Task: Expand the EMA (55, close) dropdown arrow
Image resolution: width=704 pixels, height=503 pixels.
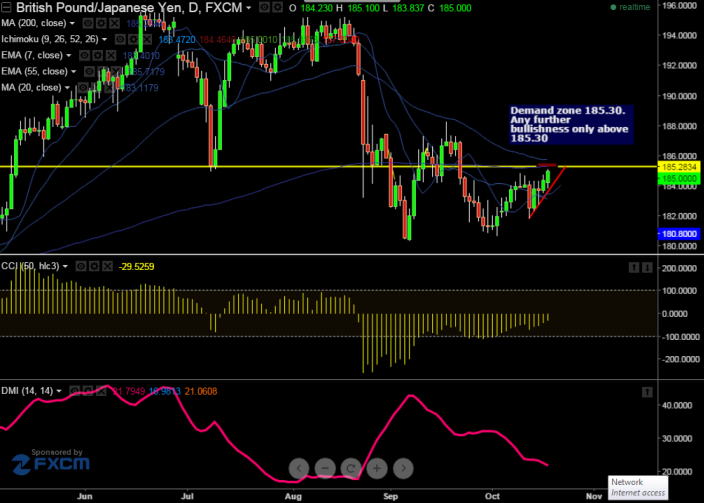Action: [x=72, y=71]
